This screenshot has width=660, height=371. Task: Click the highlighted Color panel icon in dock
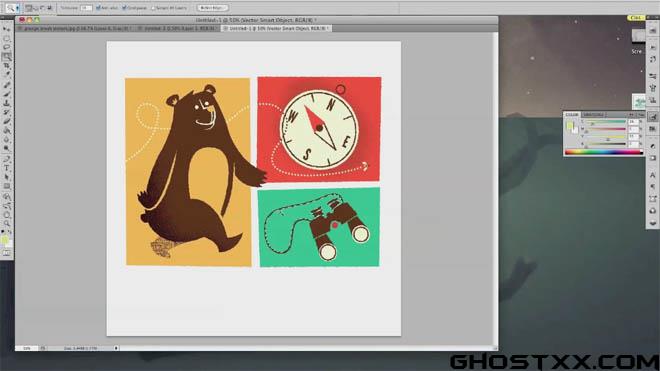tap(652, 117)
